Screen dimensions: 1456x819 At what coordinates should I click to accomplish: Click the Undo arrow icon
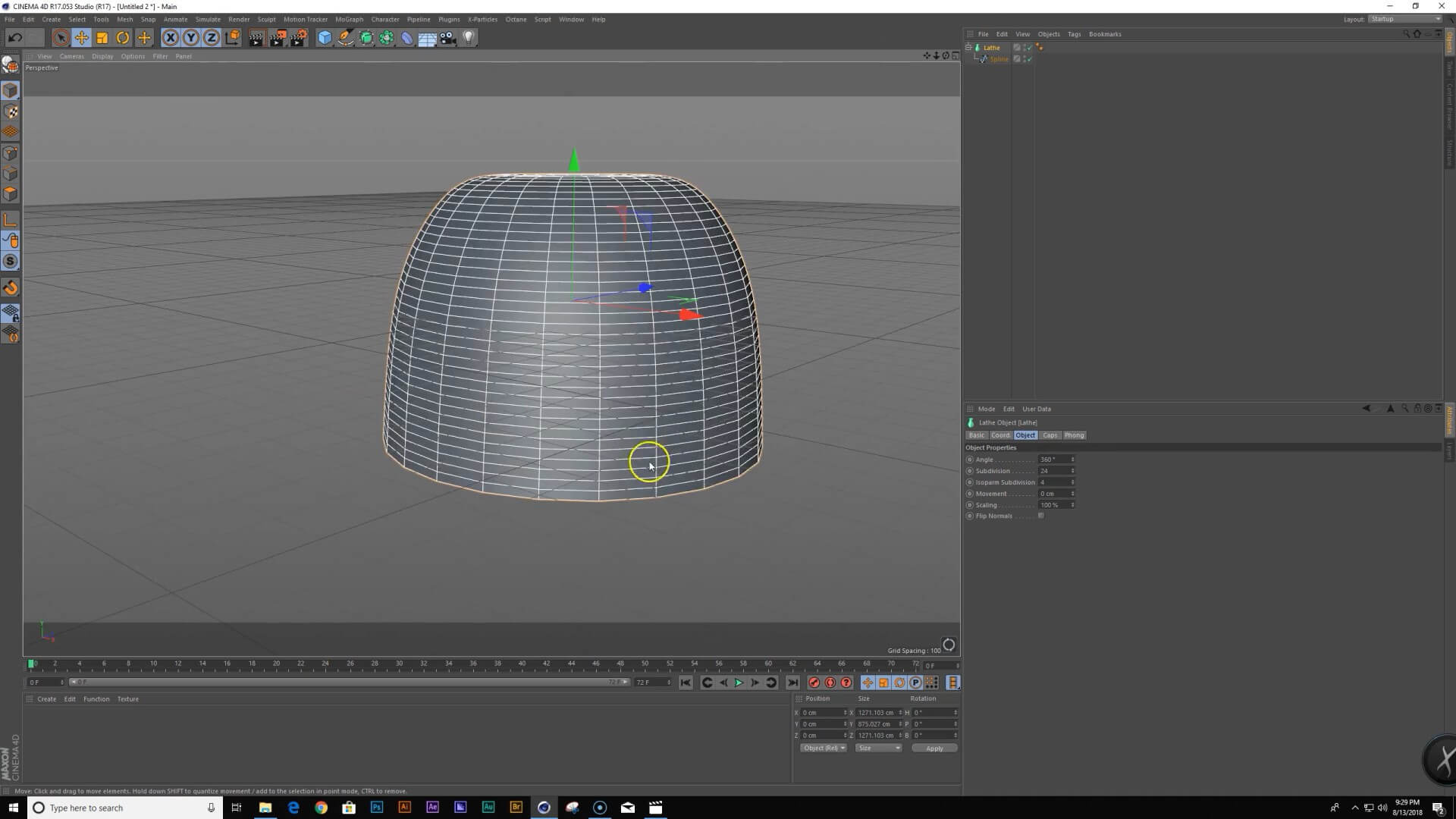[x=14, y=38]
